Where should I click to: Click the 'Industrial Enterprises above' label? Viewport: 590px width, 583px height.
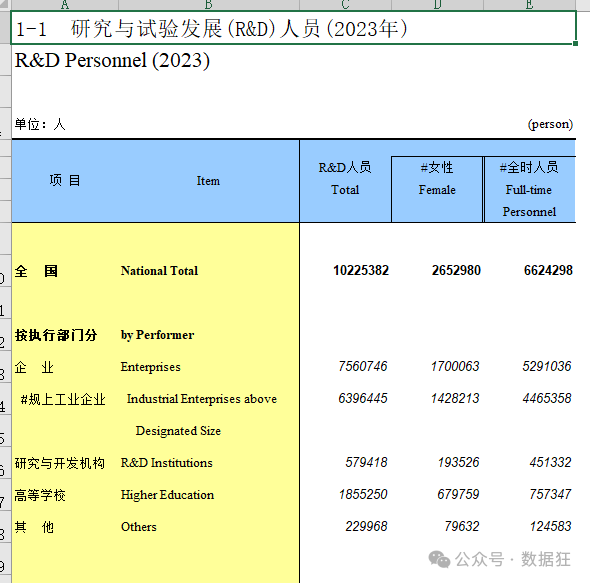[202, 399]
